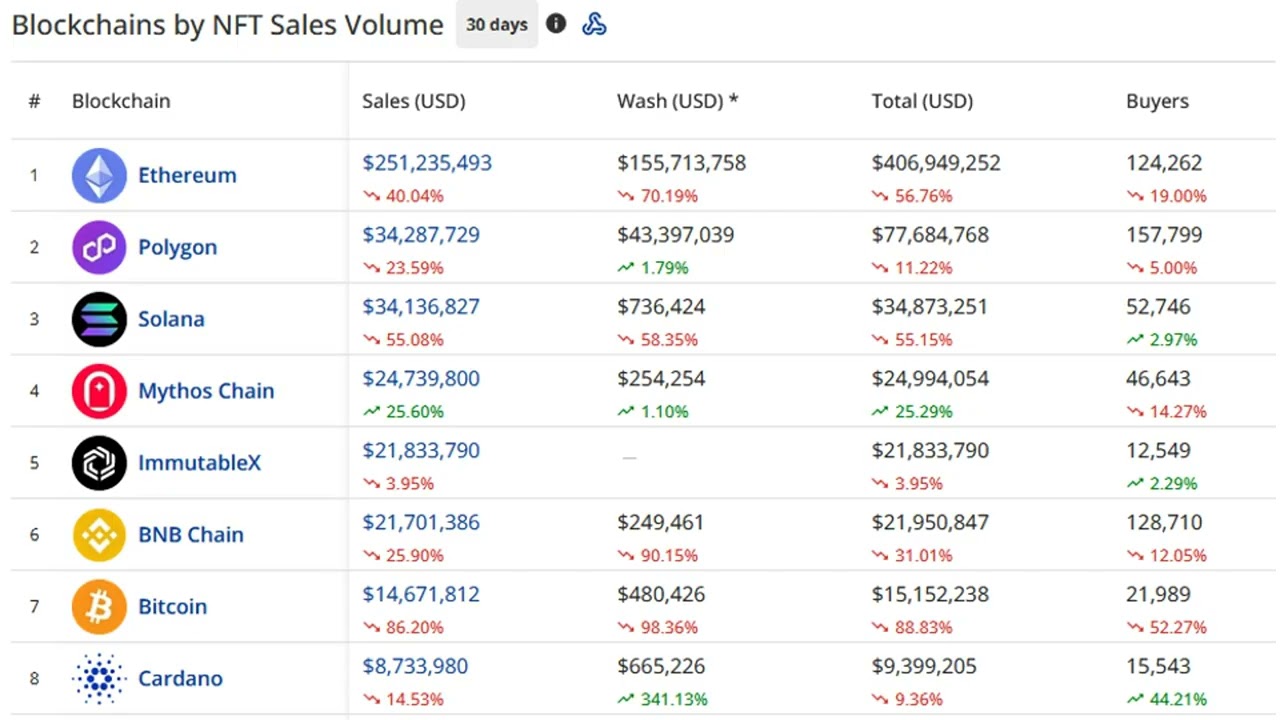Open the Cardano blockchain link
The height and width of the screenshot is (720, 1280).
click(x=180, y=679)
